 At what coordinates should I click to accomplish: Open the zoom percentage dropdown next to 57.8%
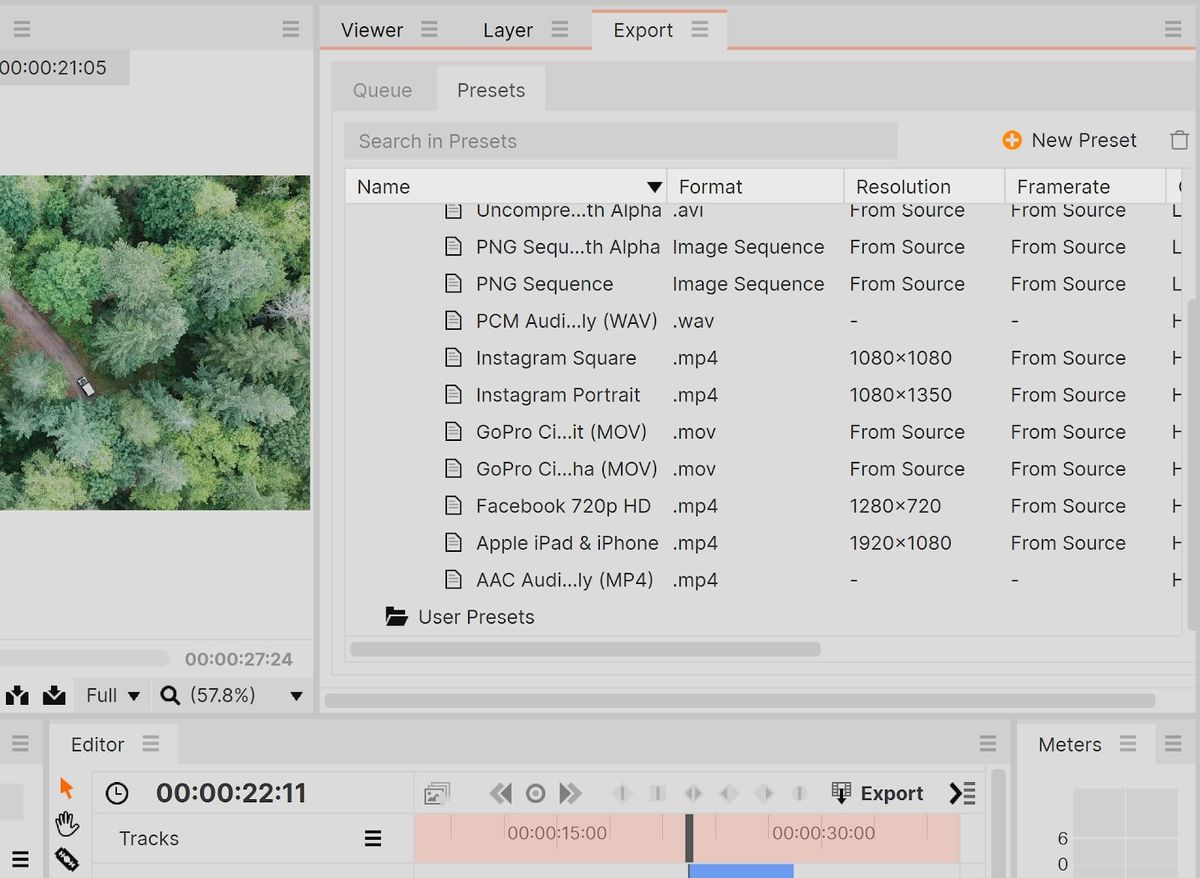pos(294,694)
